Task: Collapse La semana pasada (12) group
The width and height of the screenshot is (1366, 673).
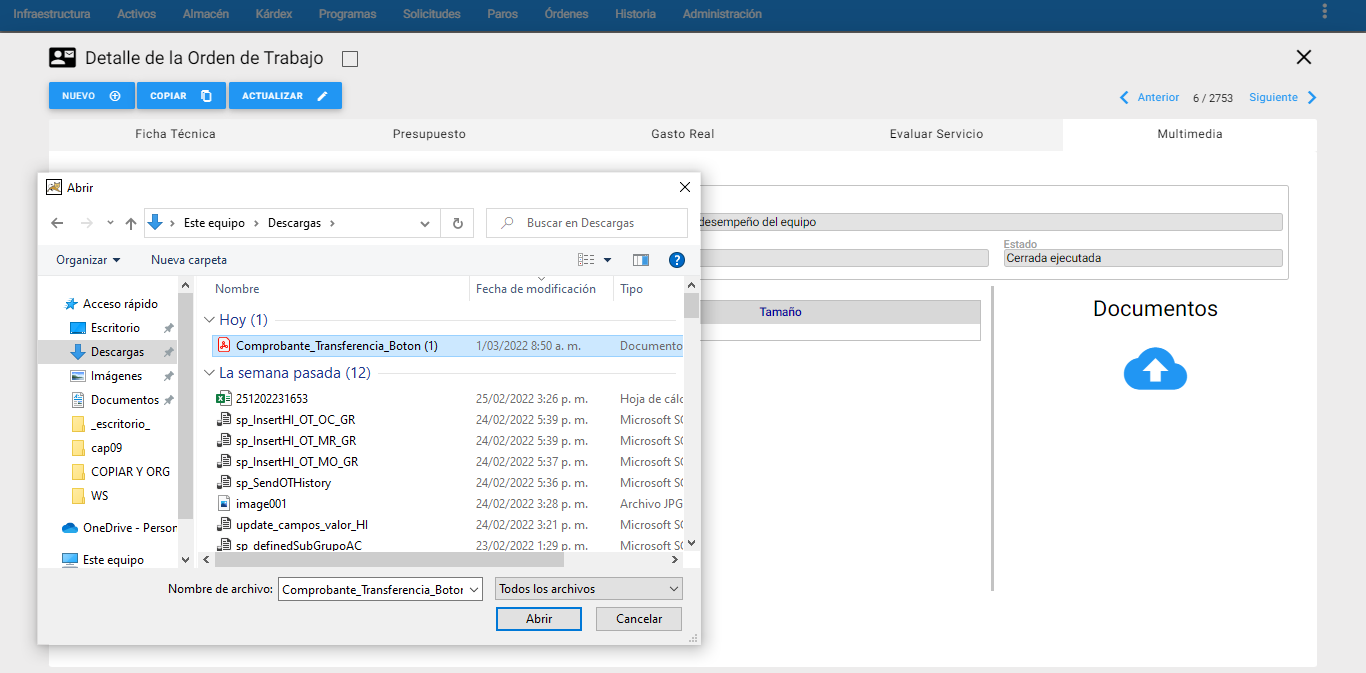Action: pyautogui.click(x=209, y=373)
